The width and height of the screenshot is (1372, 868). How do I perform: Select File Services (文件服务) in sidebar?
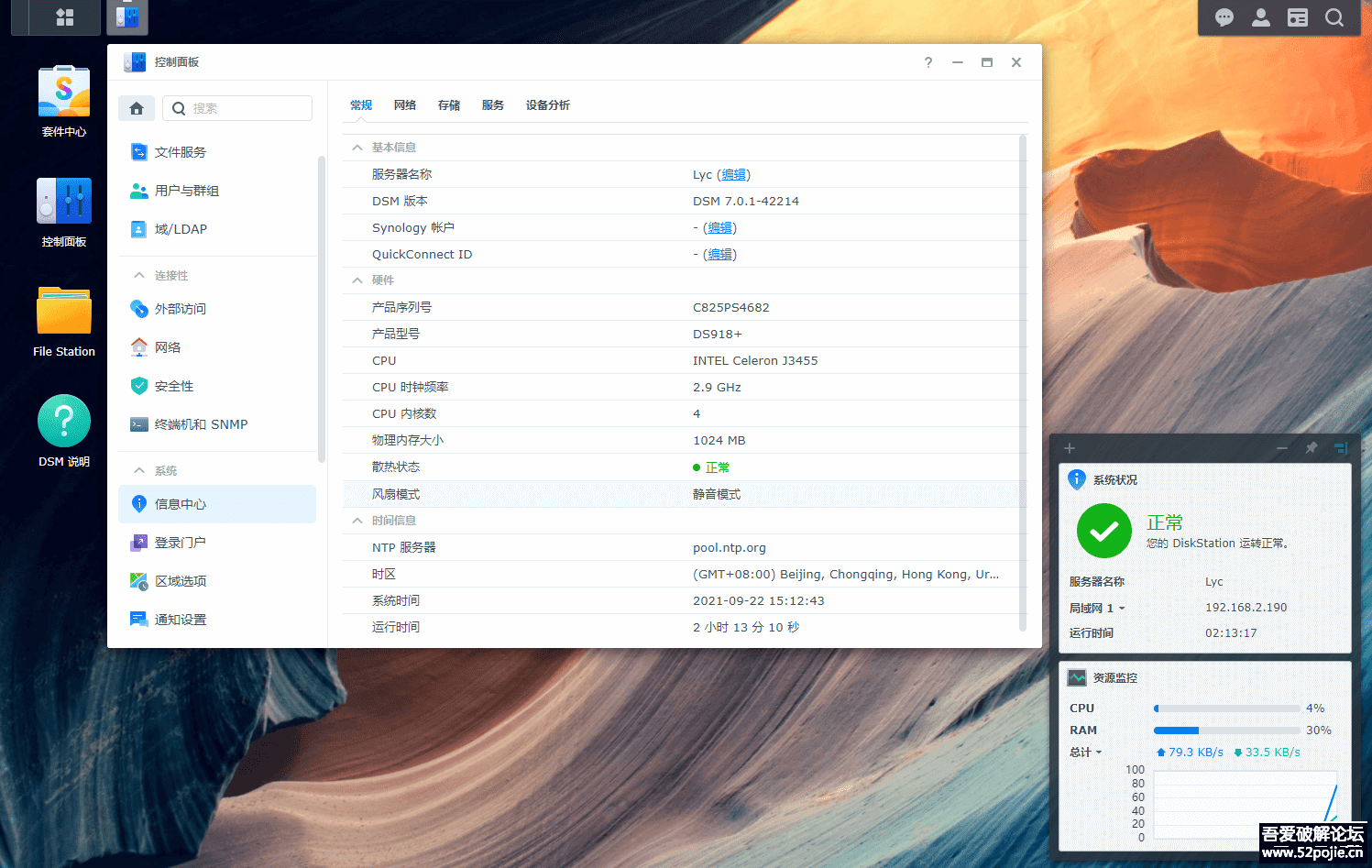(x=217, y=152)
